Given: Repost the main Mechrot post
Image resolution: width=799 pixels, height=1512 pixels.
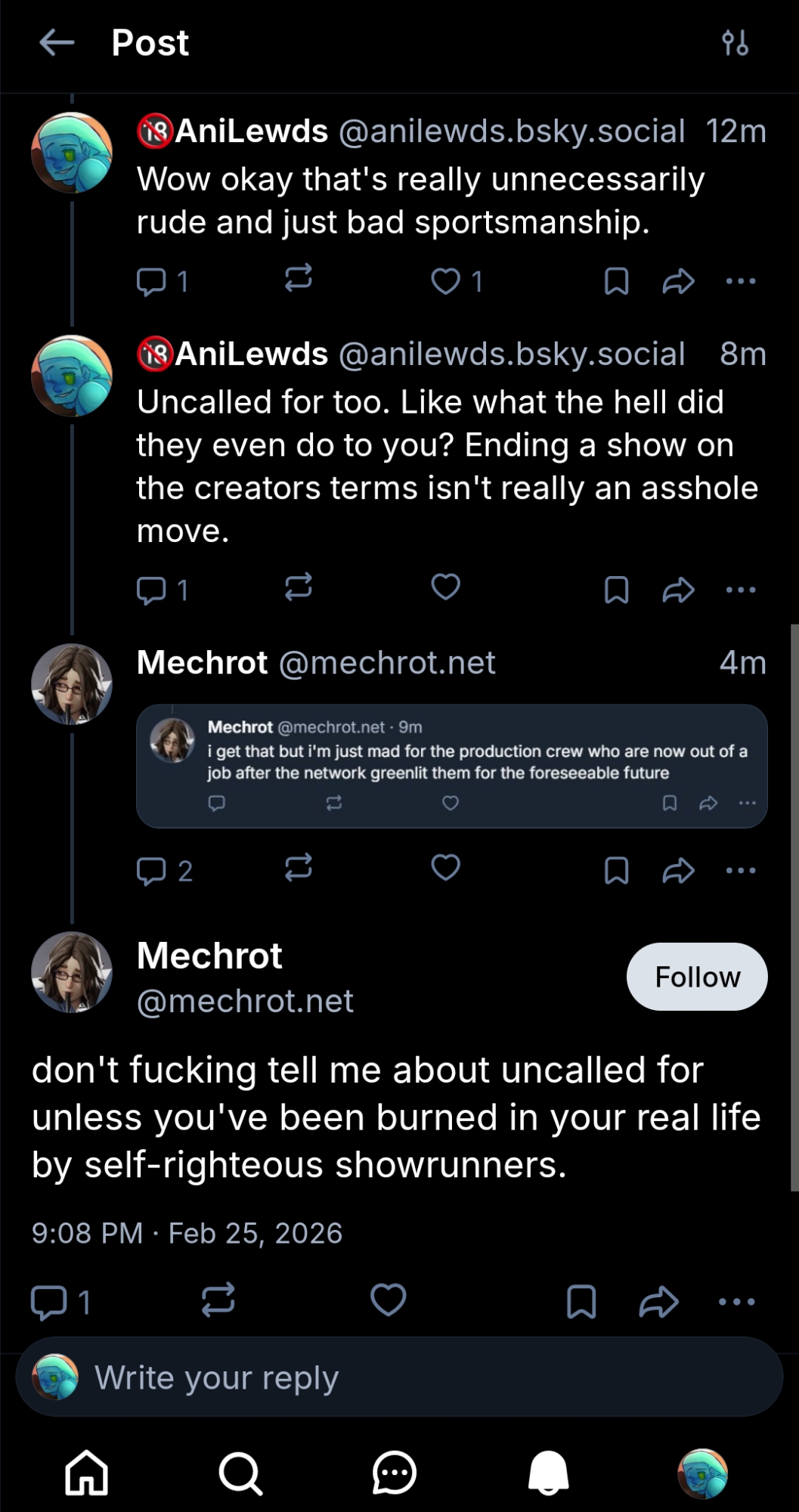Looking at the screenshot, I should [218, 1300].
